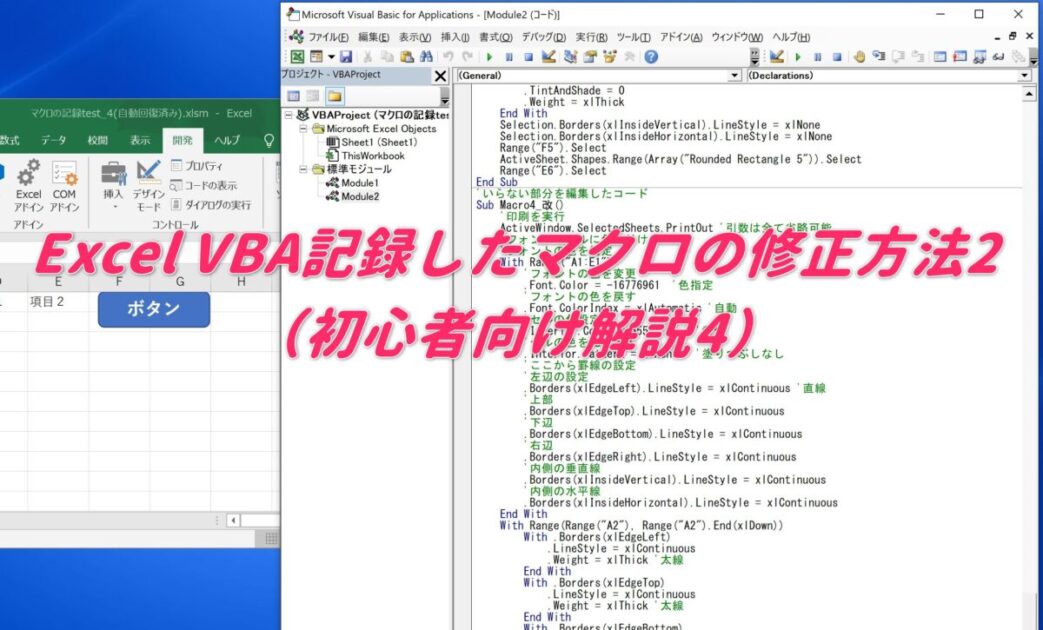Open Locals Window icon in debug toolbar
Image resolution: width=1043 pixels, height=630 pixels.
tap(939, 57)
